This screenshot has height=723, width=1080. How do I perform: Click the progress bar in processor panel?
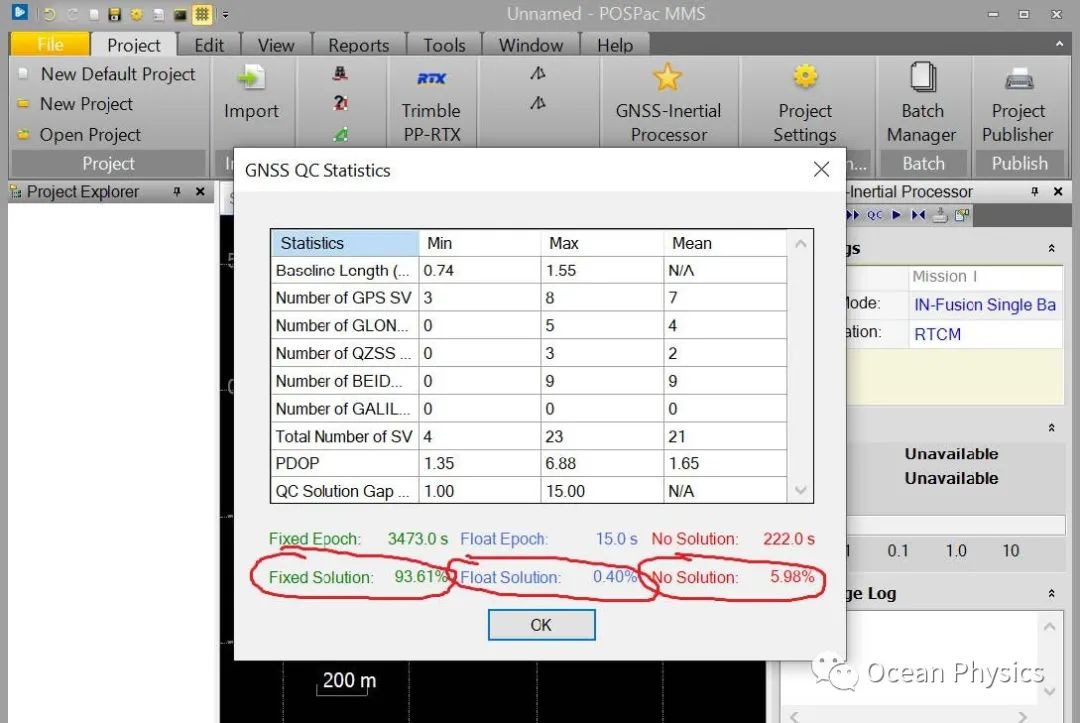pos(955,525)
